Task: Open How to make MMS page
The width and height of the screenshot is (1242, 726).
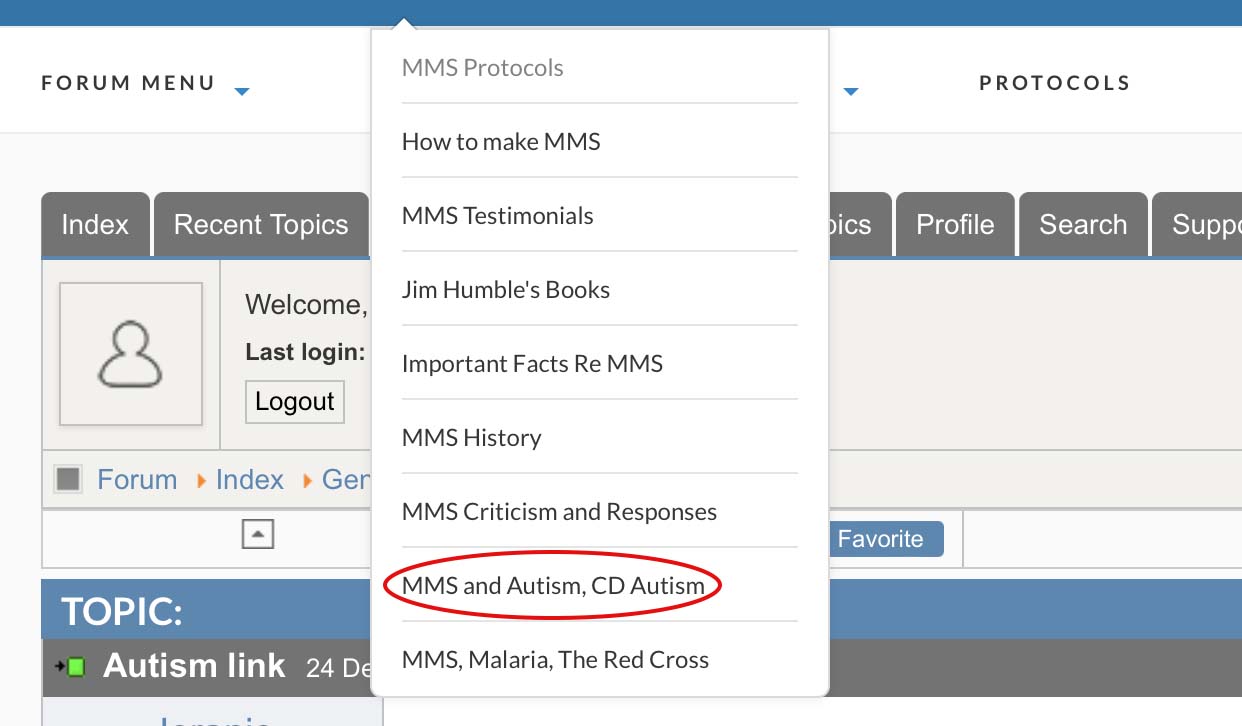Action: tap(501, 142)
